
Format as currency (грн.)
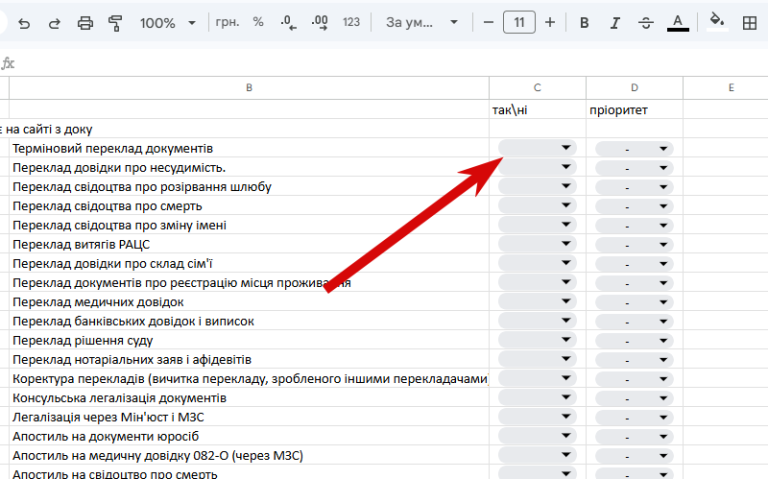[x=227, y=22]
